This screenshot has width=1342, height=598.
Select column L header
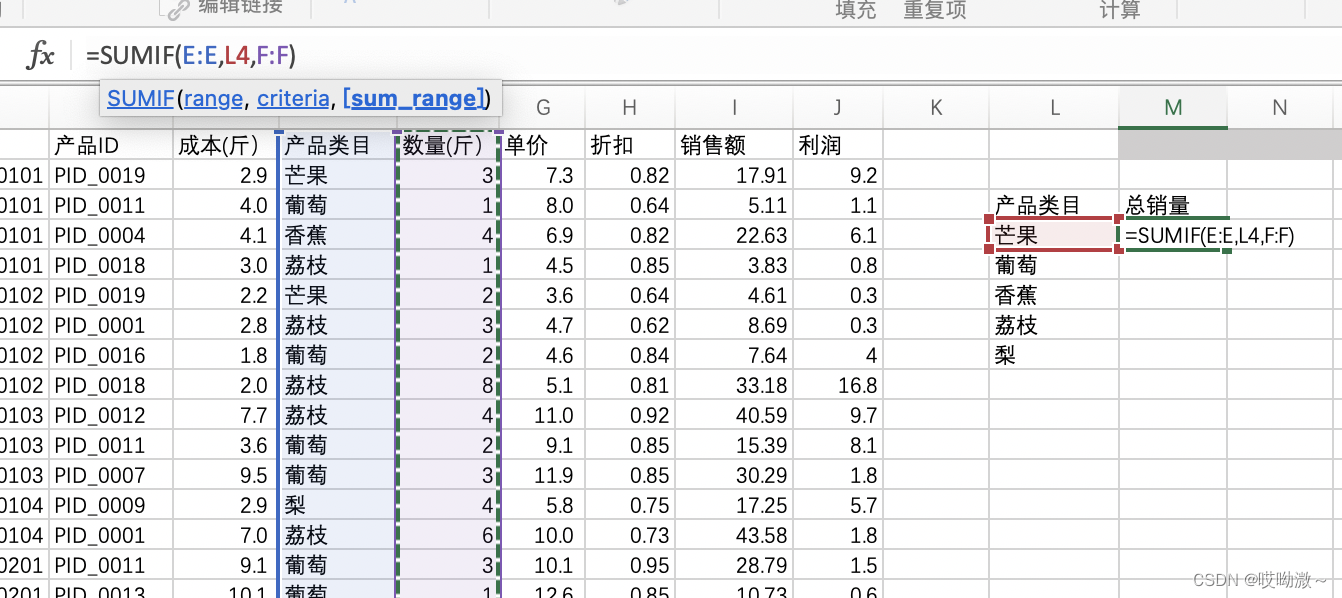coord(1055,108)
